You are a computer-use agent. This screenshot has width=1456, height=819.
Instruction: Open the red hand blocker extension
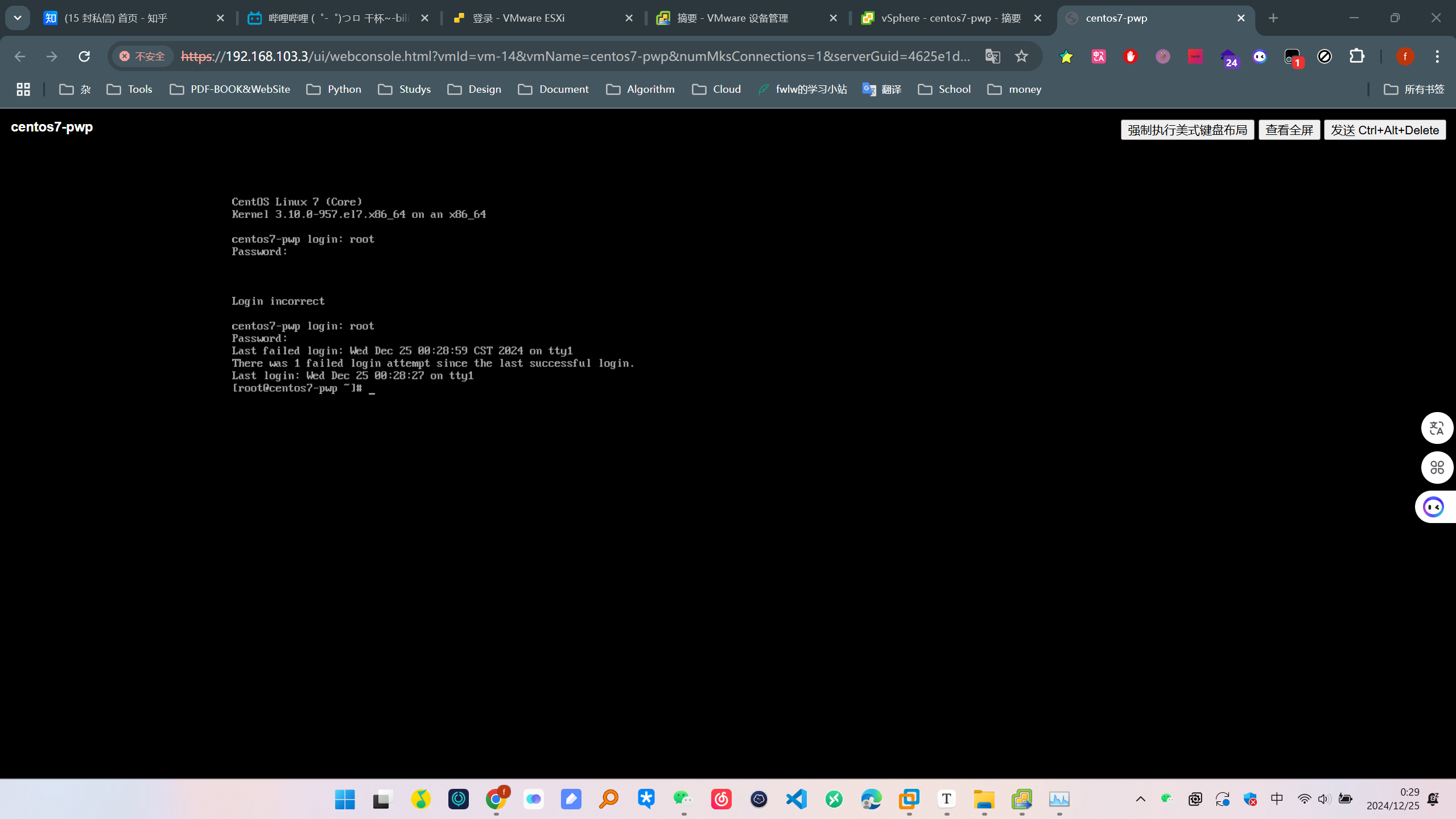click(1130, 56)
